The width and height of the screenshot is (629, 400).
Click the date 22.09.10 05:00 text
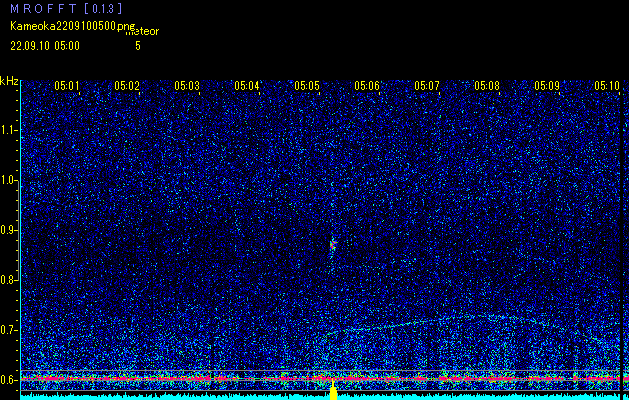click(45, 46)
